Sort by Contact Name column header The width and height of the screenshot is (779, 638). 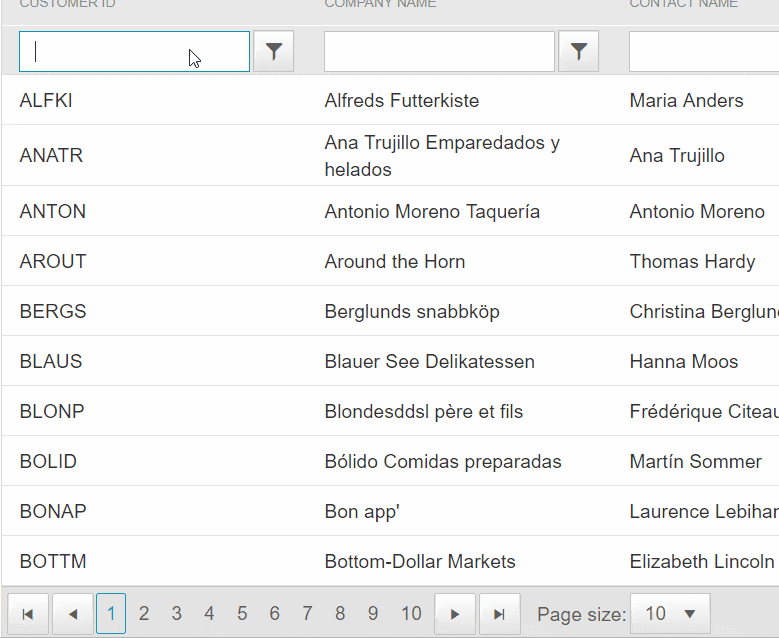pyautogui.click(x=684, y=4)
